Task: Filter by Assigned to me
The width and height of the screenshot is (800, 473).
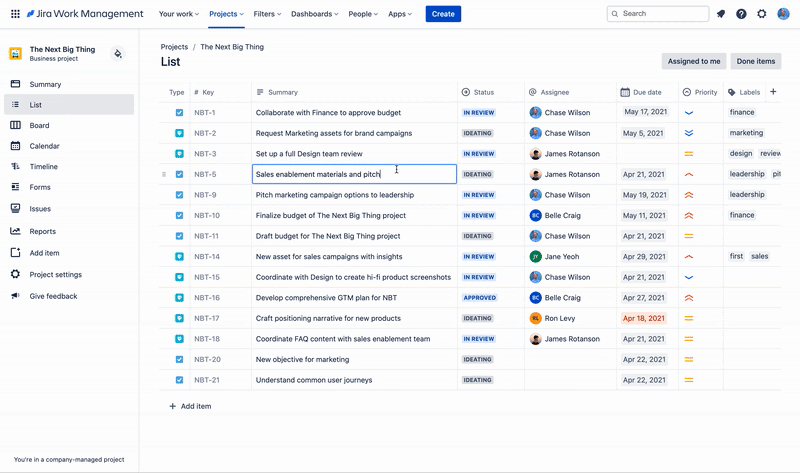Action: tap(693, 61)
